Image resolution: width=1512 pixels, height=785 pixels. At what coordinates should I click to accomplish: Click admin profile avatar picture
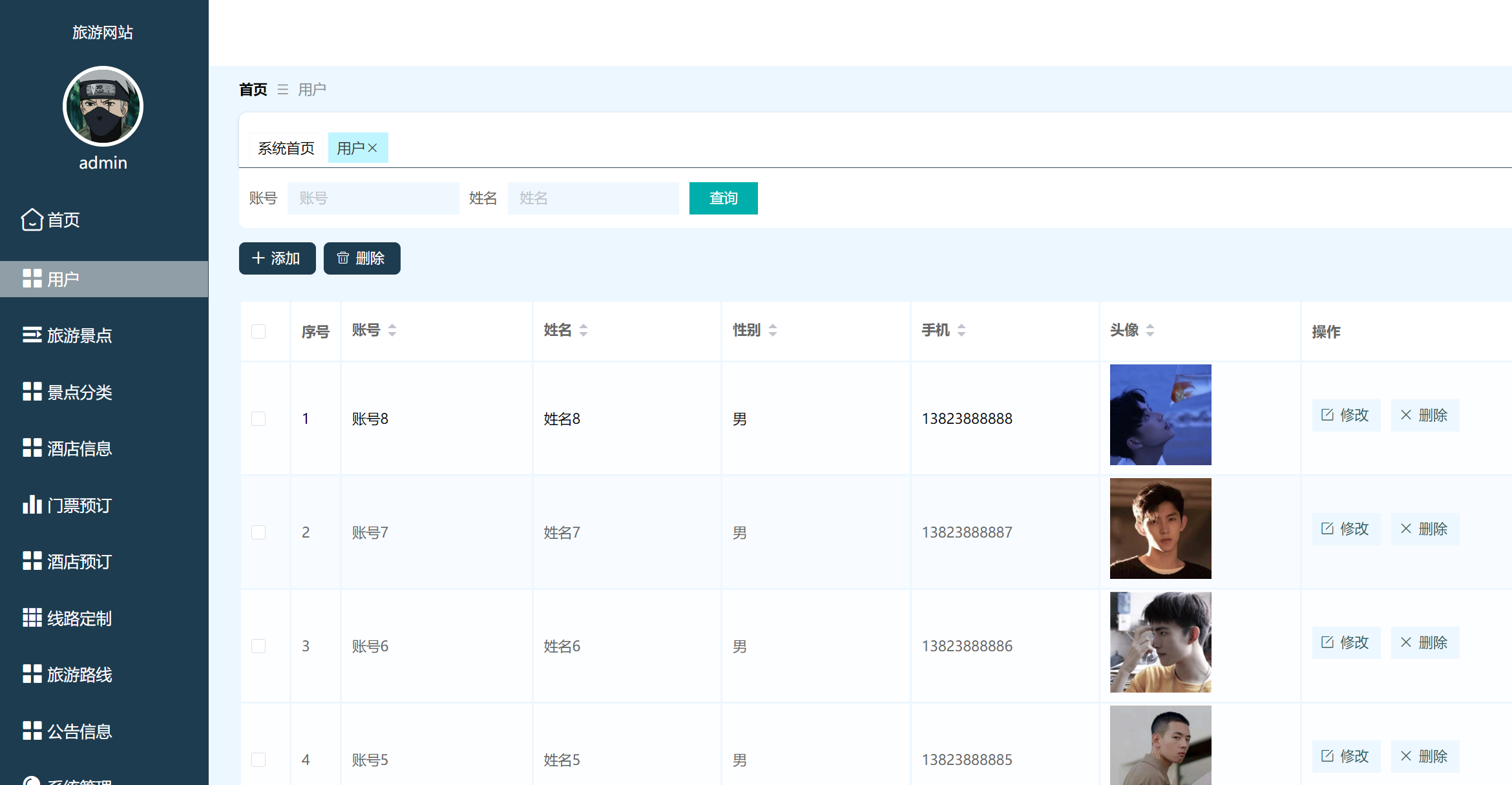103,107
